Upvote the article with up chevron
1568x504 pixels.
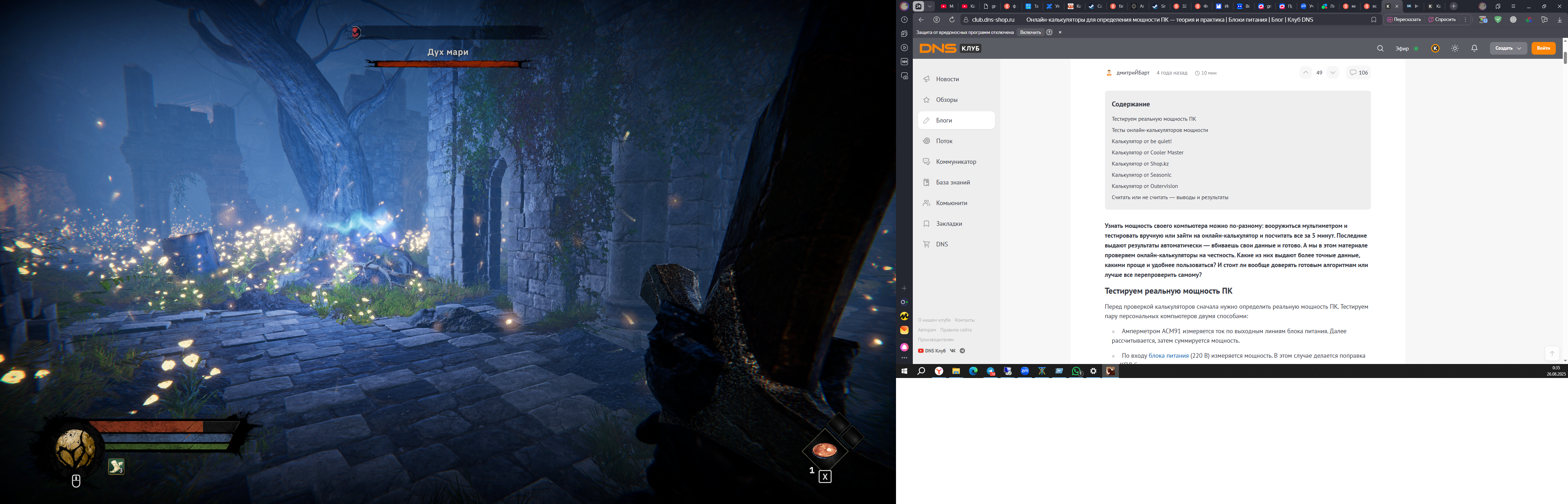1305,72
